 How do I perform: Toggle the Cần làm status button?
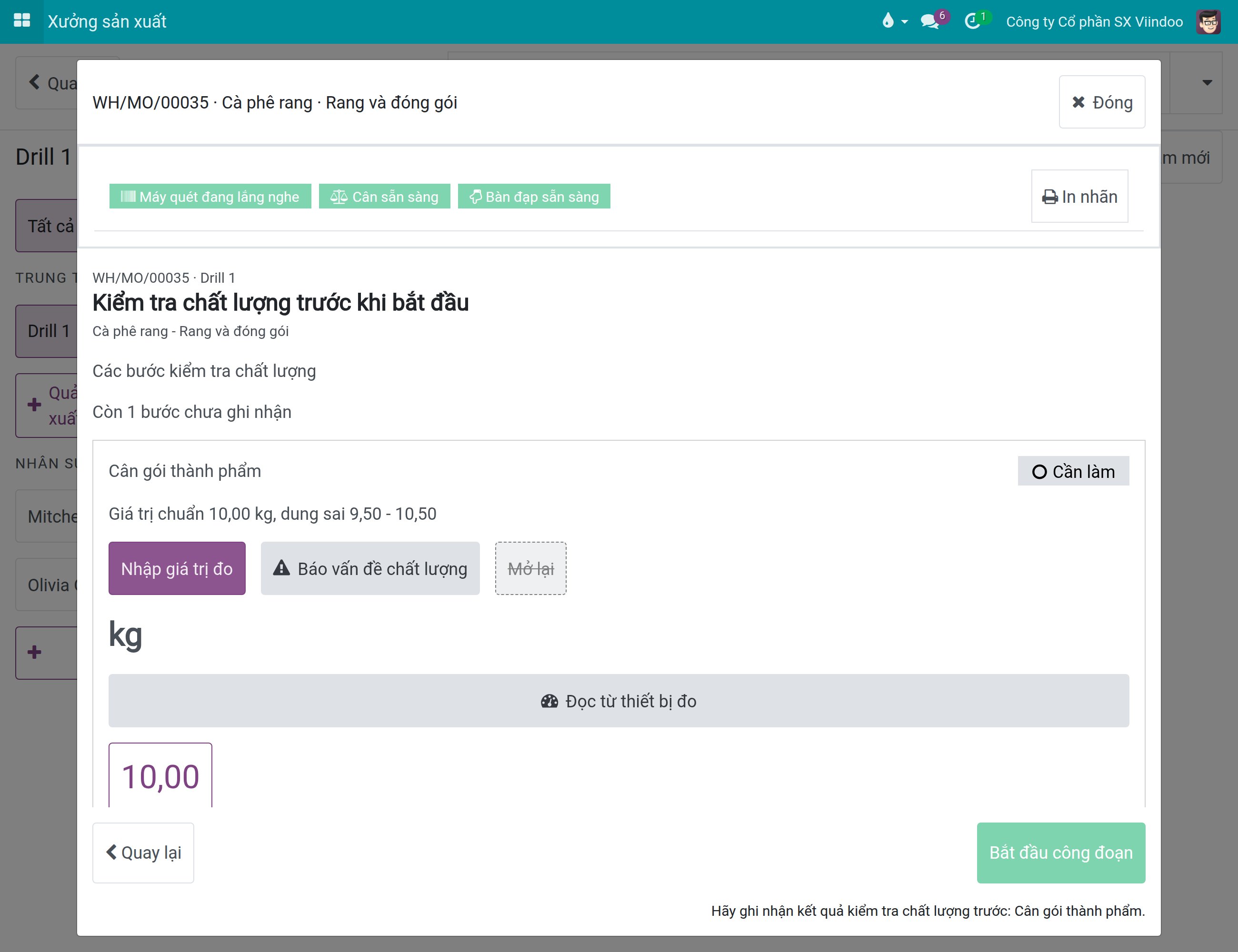pyautogui.click(x=1073, y=471)
